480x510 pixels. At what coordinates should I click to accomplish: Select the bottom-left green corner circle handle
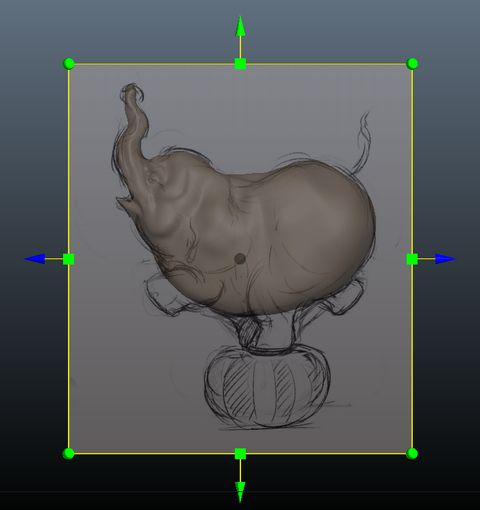pos(69,453)
